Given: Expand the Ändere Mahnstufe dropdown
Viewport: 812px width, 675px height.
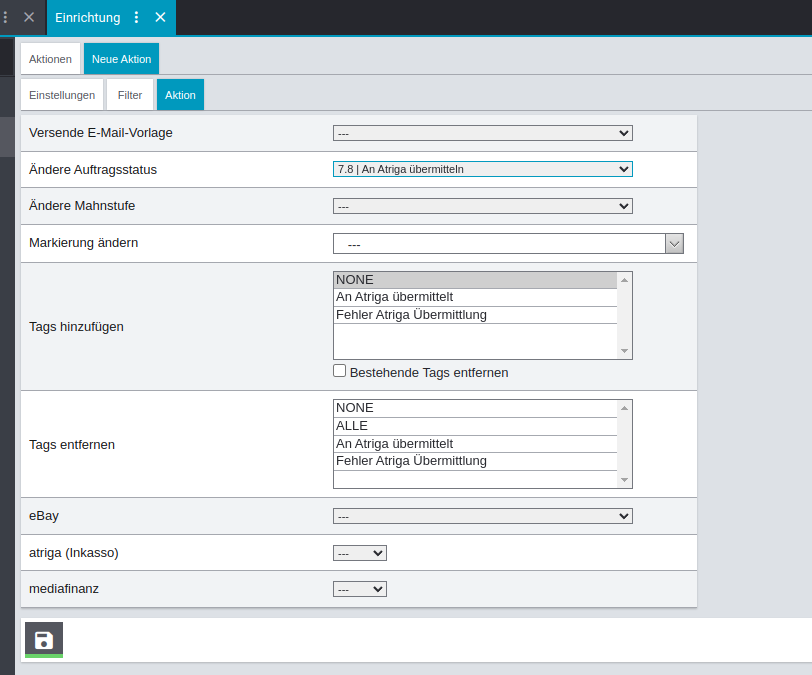Looking at the screenshot, I should (x=483, y=206).
